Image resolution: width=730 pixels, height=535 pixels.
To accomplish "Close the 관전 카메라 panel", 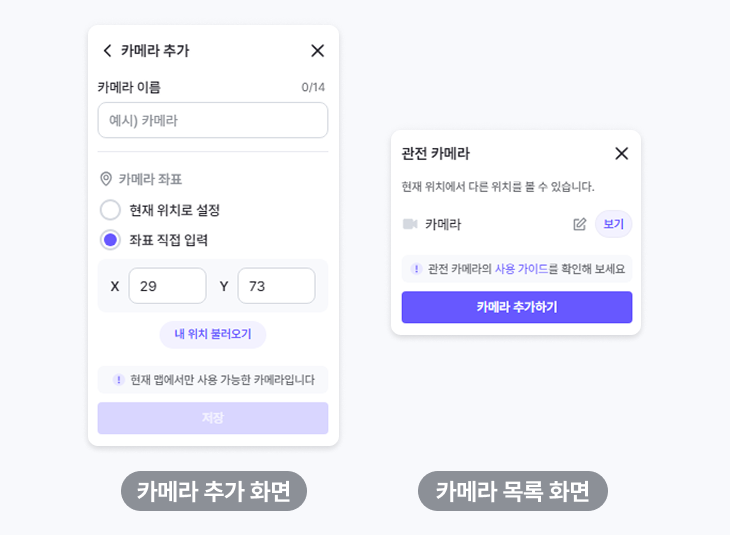I will 621,154.
